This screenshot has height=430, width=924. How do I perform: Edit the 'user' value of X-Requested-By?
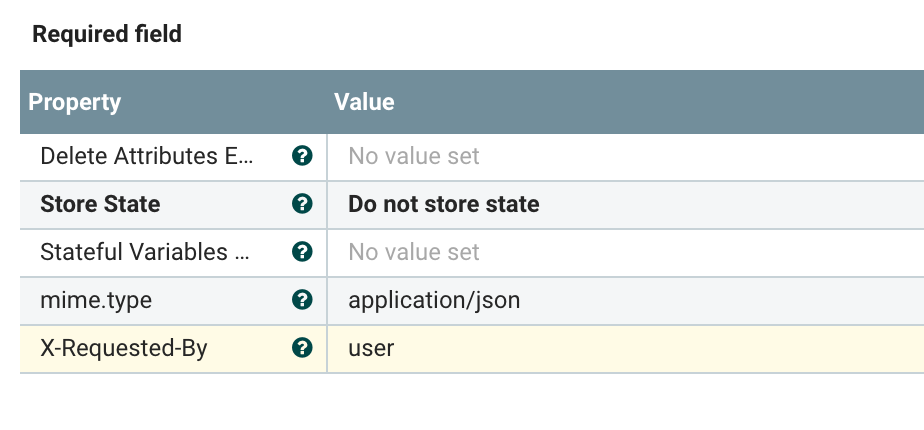coord(371,348)
